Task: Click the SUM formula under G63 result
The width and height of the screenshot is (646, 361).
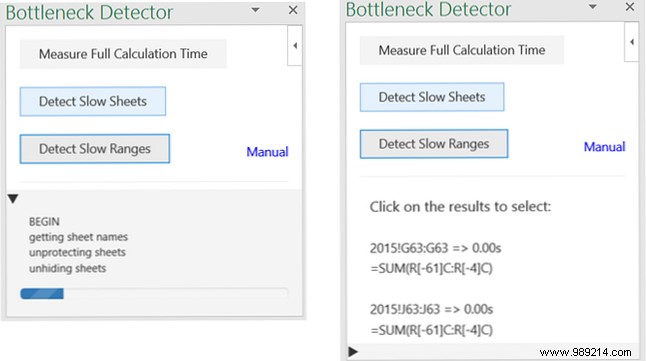Action: pos(431,268)
